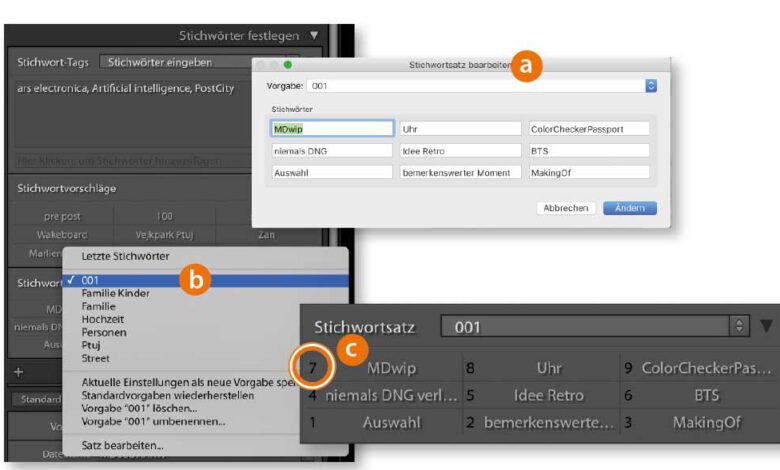Open the Vorgabe dropdown in dialog
The image size is (780, 470).
coord(482,86)
